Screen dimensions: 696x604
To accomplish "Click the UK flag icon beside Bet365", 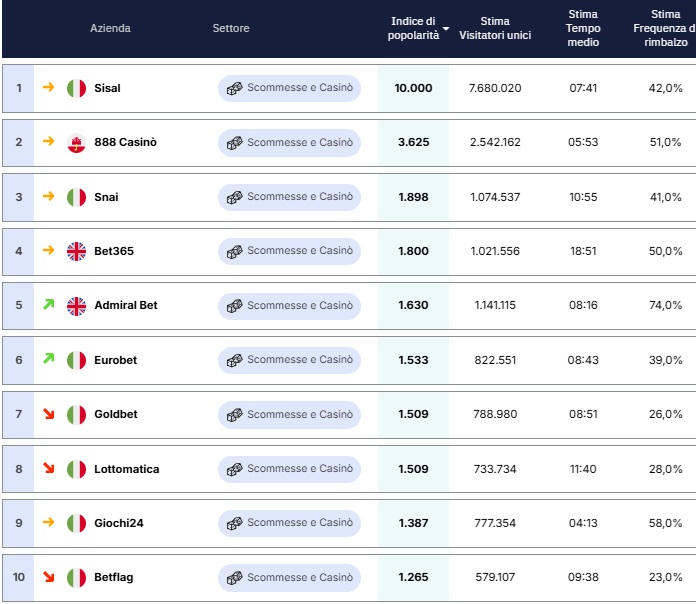I will coord(76,251).
